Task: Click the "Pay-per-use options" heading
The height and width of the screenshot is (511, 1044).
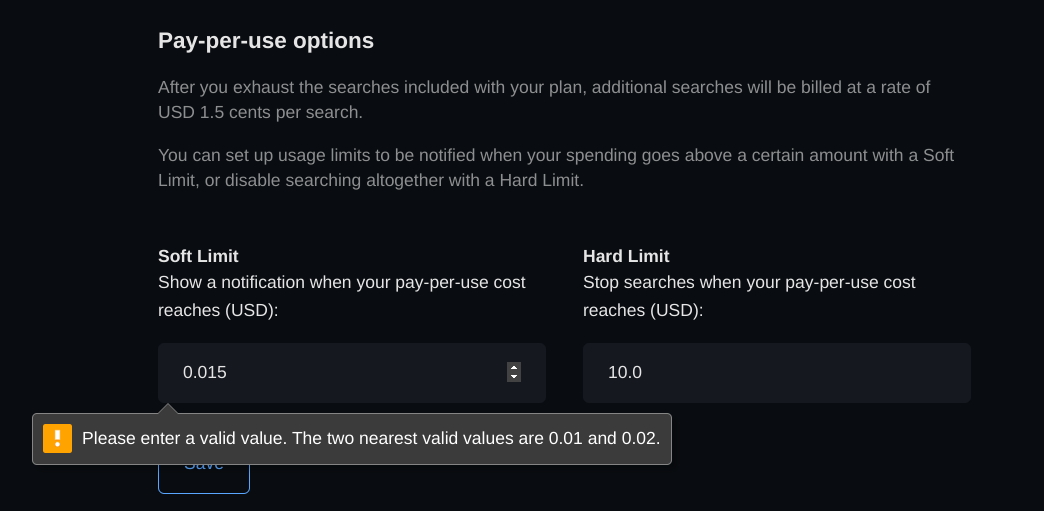Action: [x=266, y=41]
